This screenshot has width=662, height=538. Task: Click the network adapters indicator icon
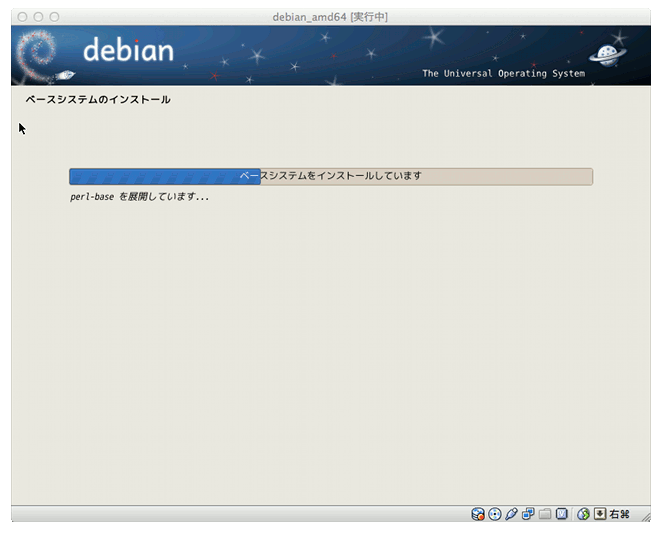click(x=527, y=514)
